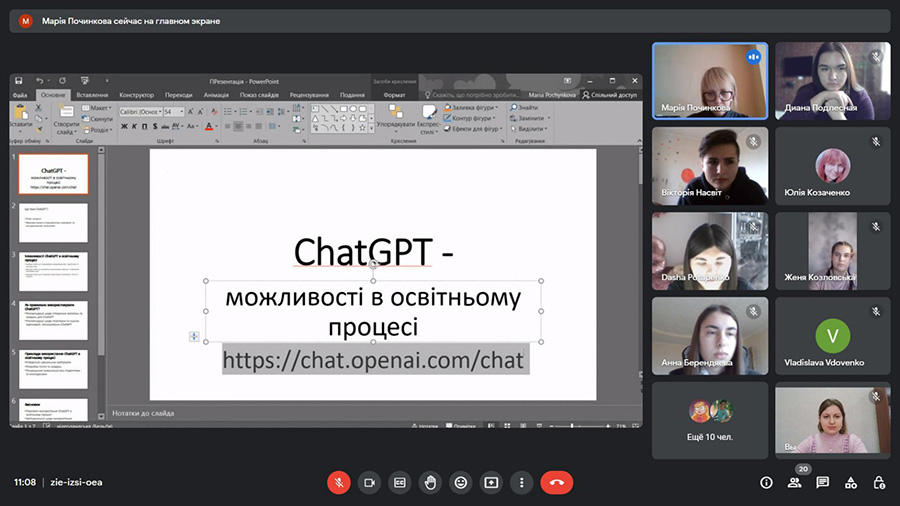The image size is (900, 506).
Task: Click the Ещё 10 чел. tile
Action: pyautogui.click(x=710, y=419)
